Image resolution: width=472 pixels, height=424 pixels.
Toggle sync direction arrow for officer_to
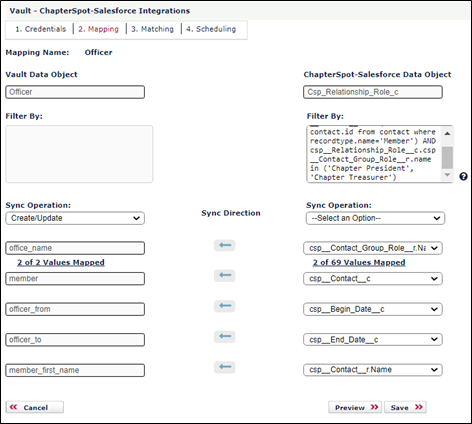pyautogui.click(x=225, y=337)
